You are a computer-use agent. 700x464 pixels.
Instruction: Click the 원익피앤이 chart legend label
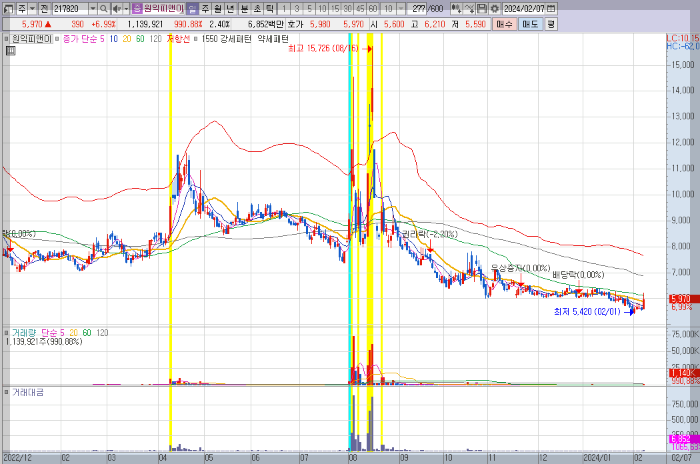tap(31, 39)
